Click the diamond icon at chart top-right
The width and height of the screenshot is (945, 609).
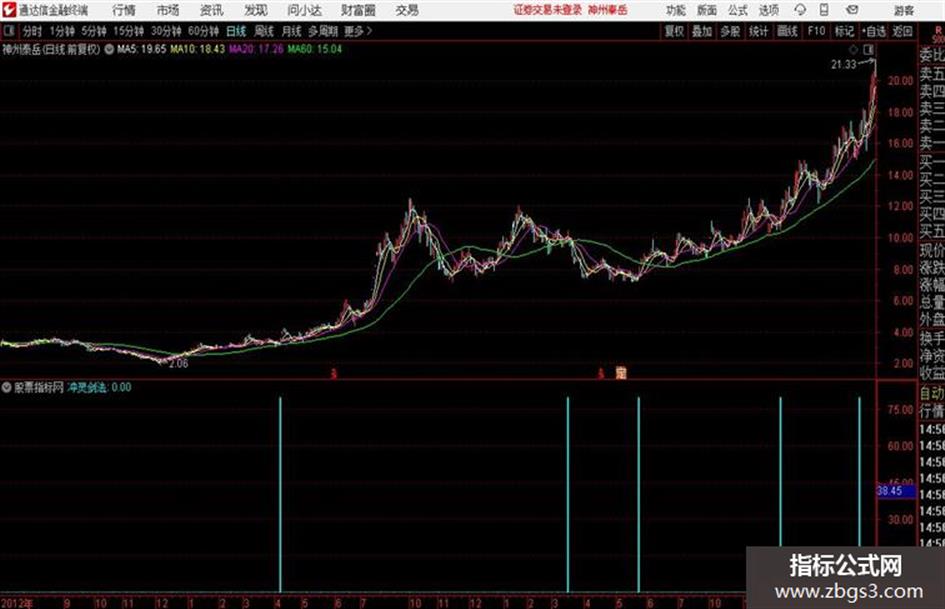point(853,49)
